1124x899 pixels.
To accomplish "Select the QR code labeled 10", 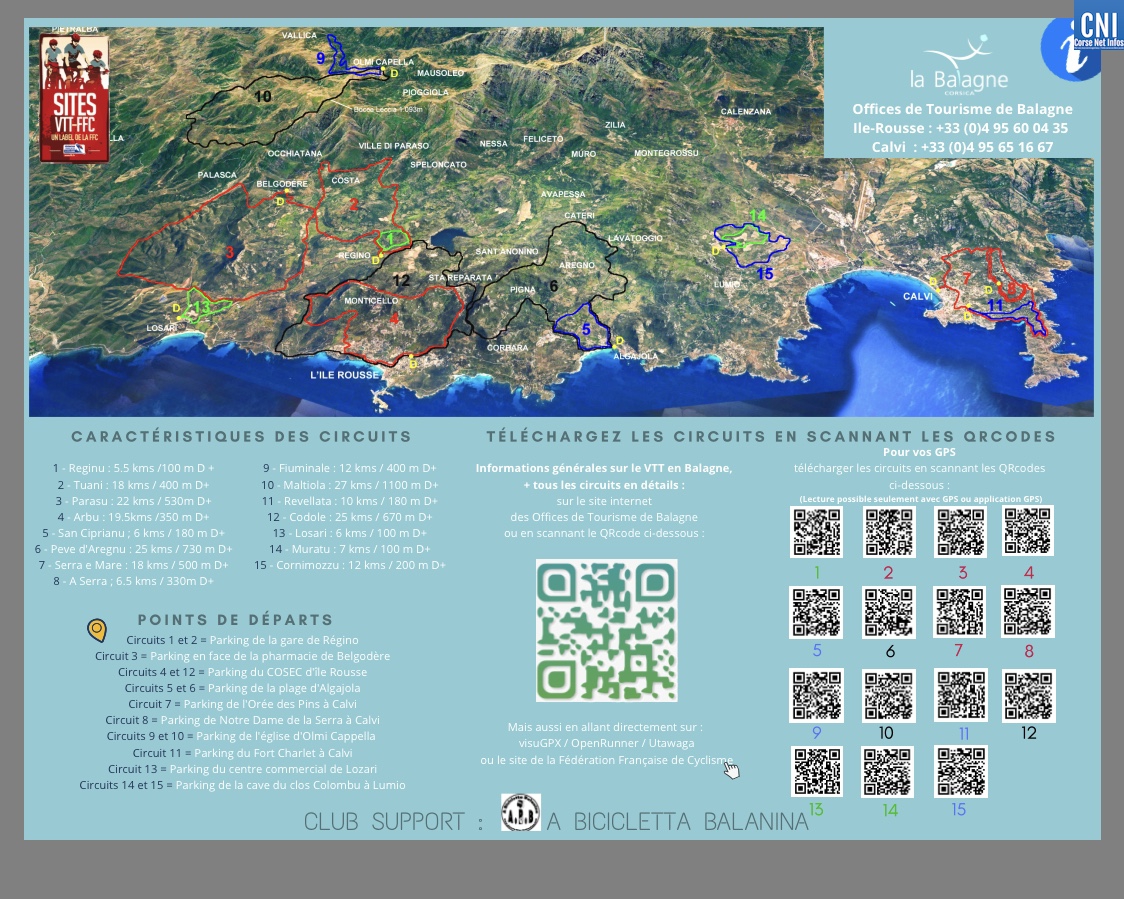I will pyautogui.click(x=888, y=694).
